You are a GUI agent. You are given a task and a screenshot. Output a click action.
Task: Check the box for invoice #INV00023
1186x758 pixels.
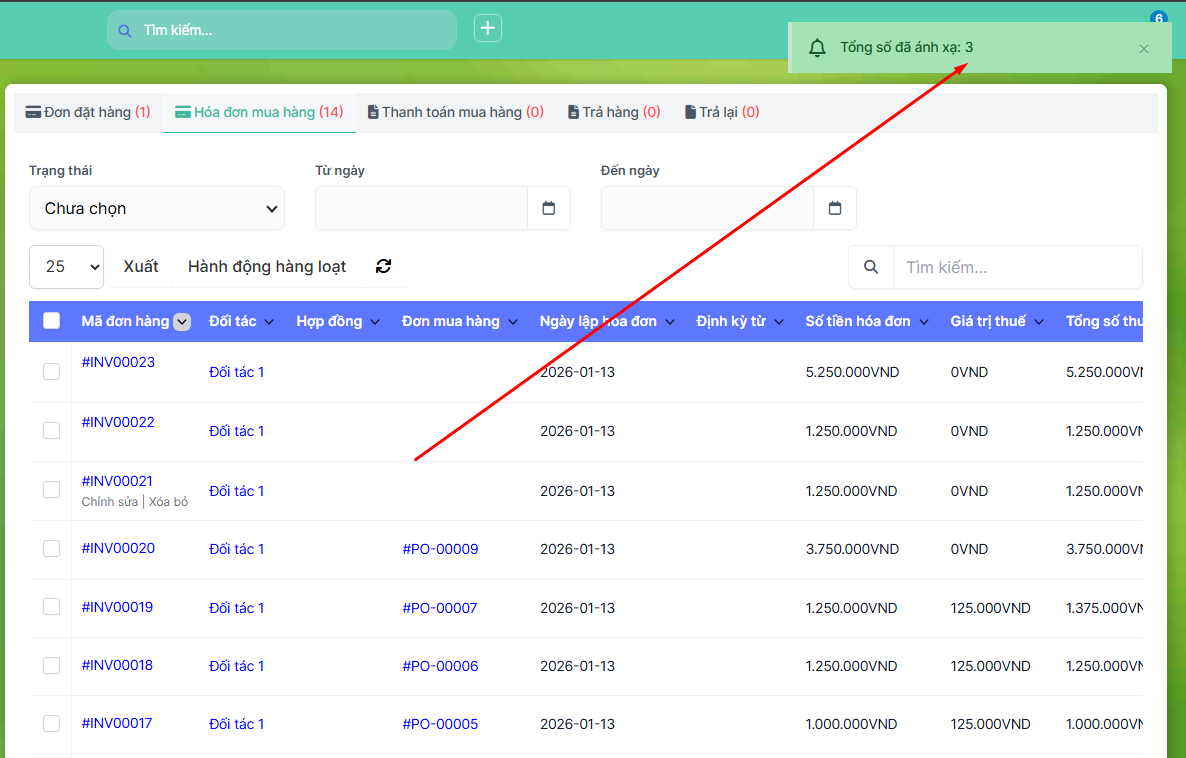click(x=51, y=372)
